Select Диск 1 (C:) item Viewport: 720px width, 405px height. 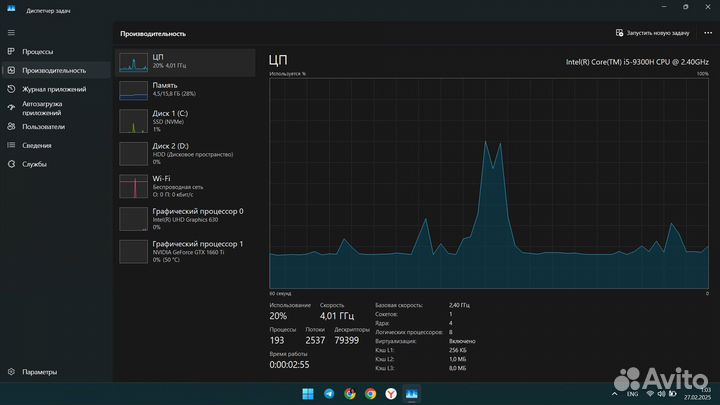185,121
